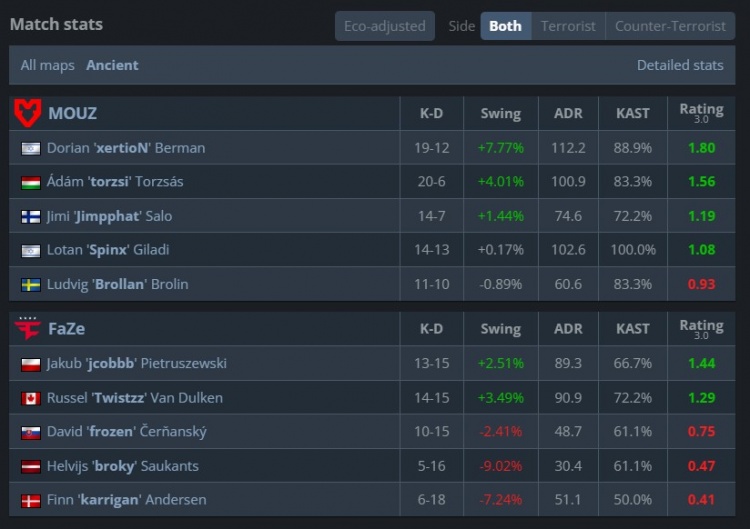Toggle the Eco-adjusted stats button
The image size is (750, 529).
tap(385, 26)
